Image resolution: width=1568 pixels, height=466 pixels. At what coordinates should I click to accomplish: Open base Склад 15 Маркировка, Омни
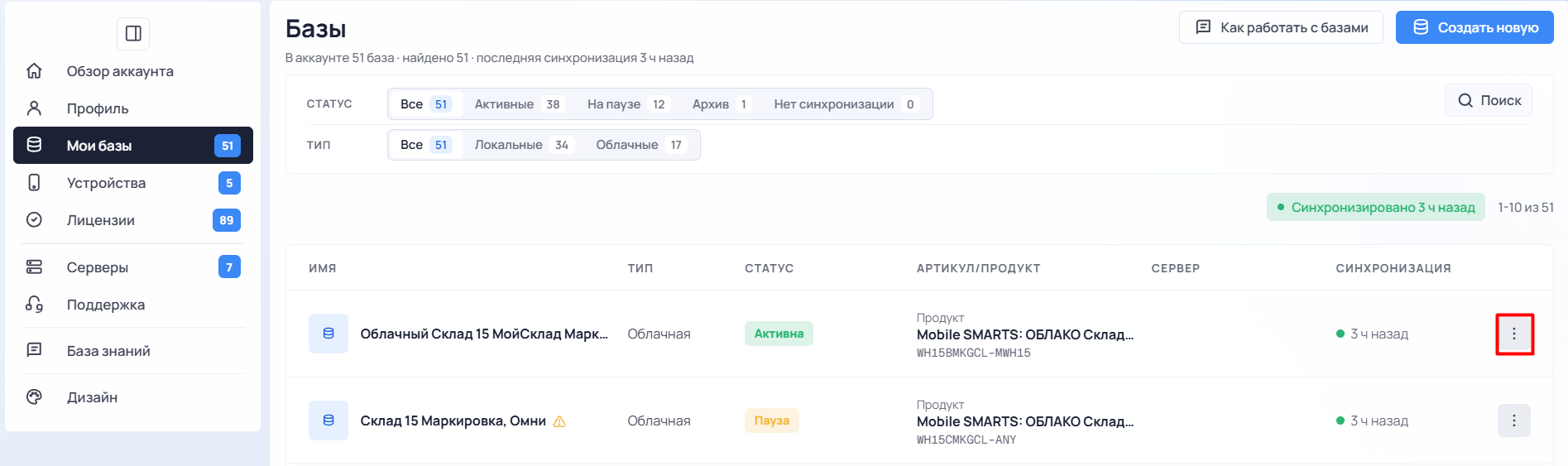click(x=453, y=420)
